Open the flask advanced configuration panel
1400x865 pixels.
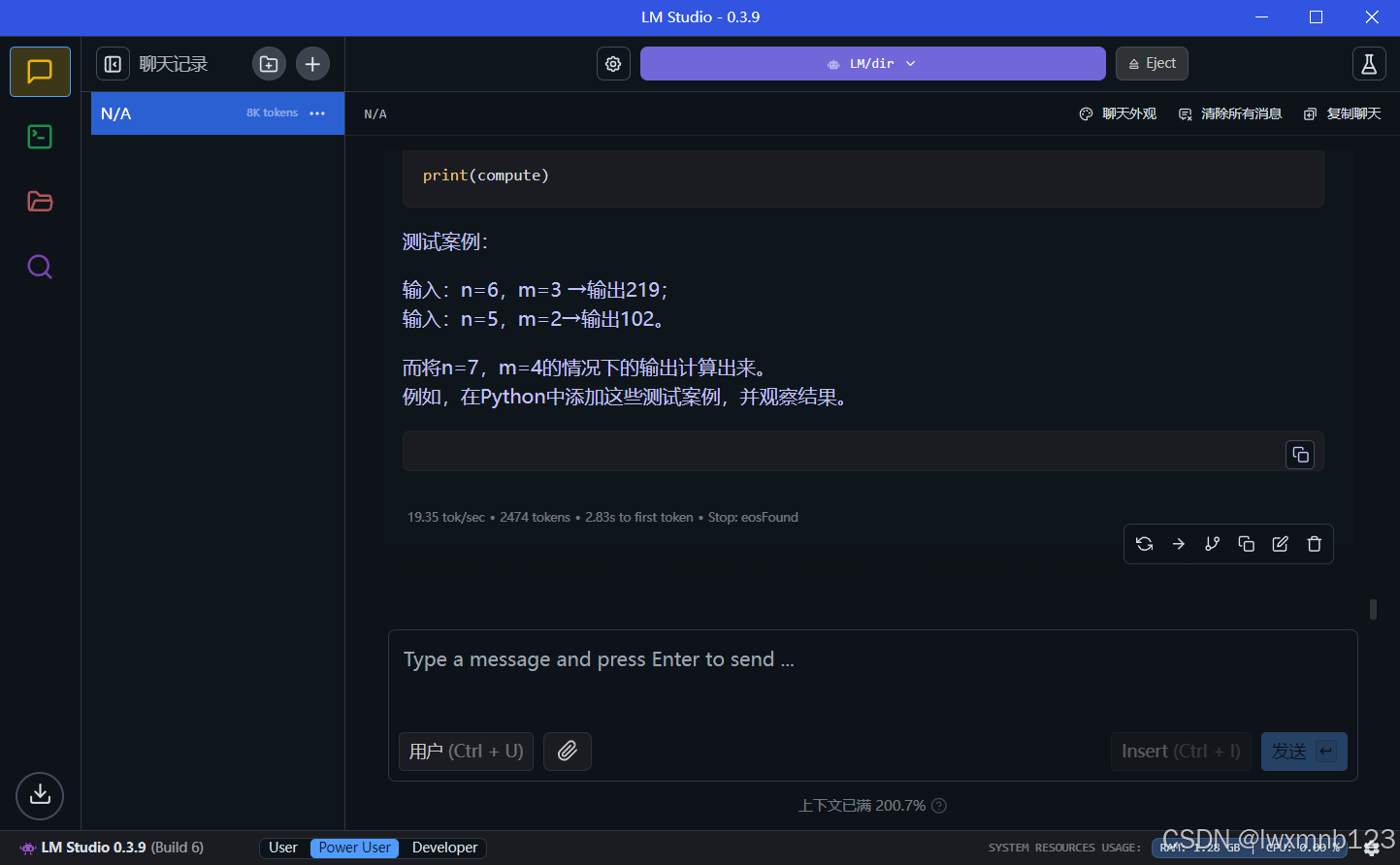[1369, 64]
